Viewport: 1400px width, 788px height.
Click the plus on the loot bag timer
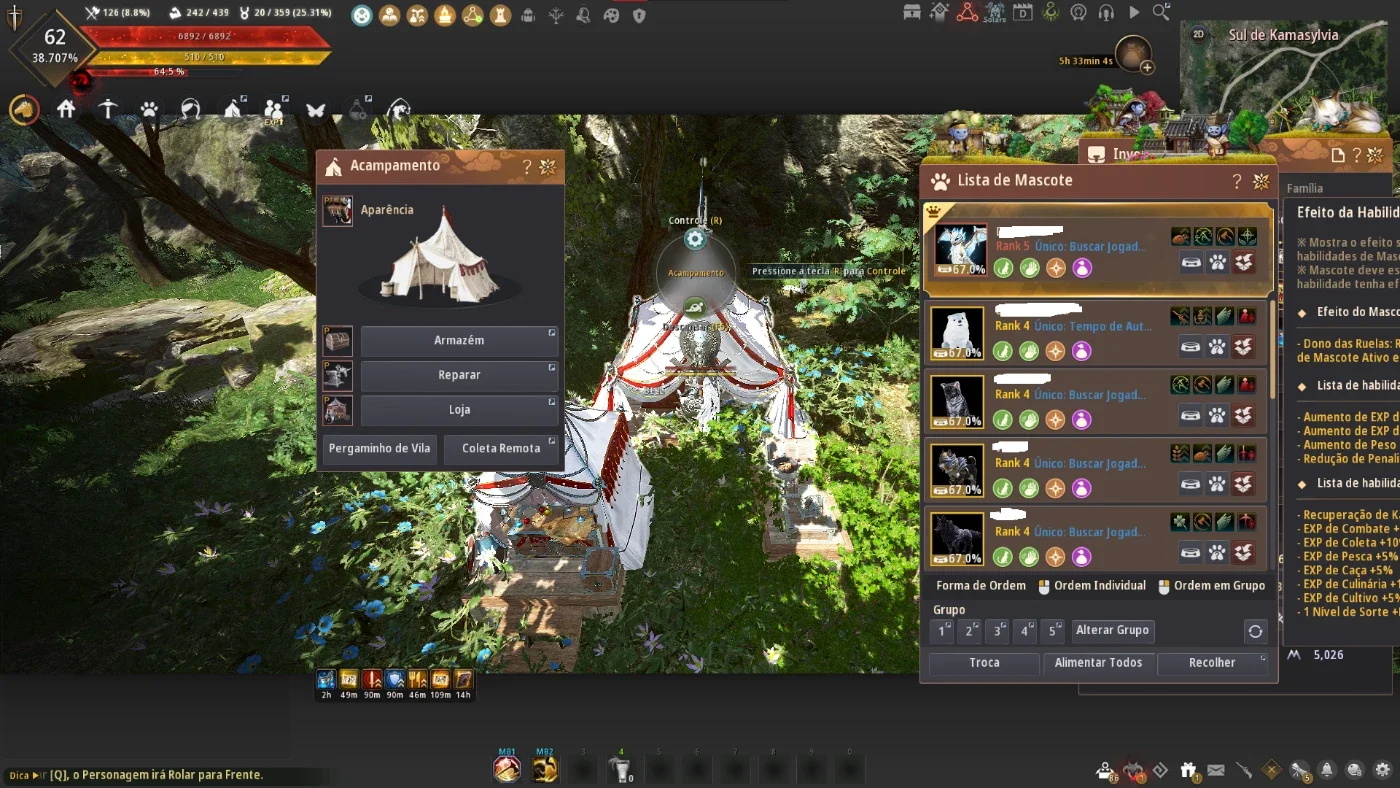[1147, 67]
